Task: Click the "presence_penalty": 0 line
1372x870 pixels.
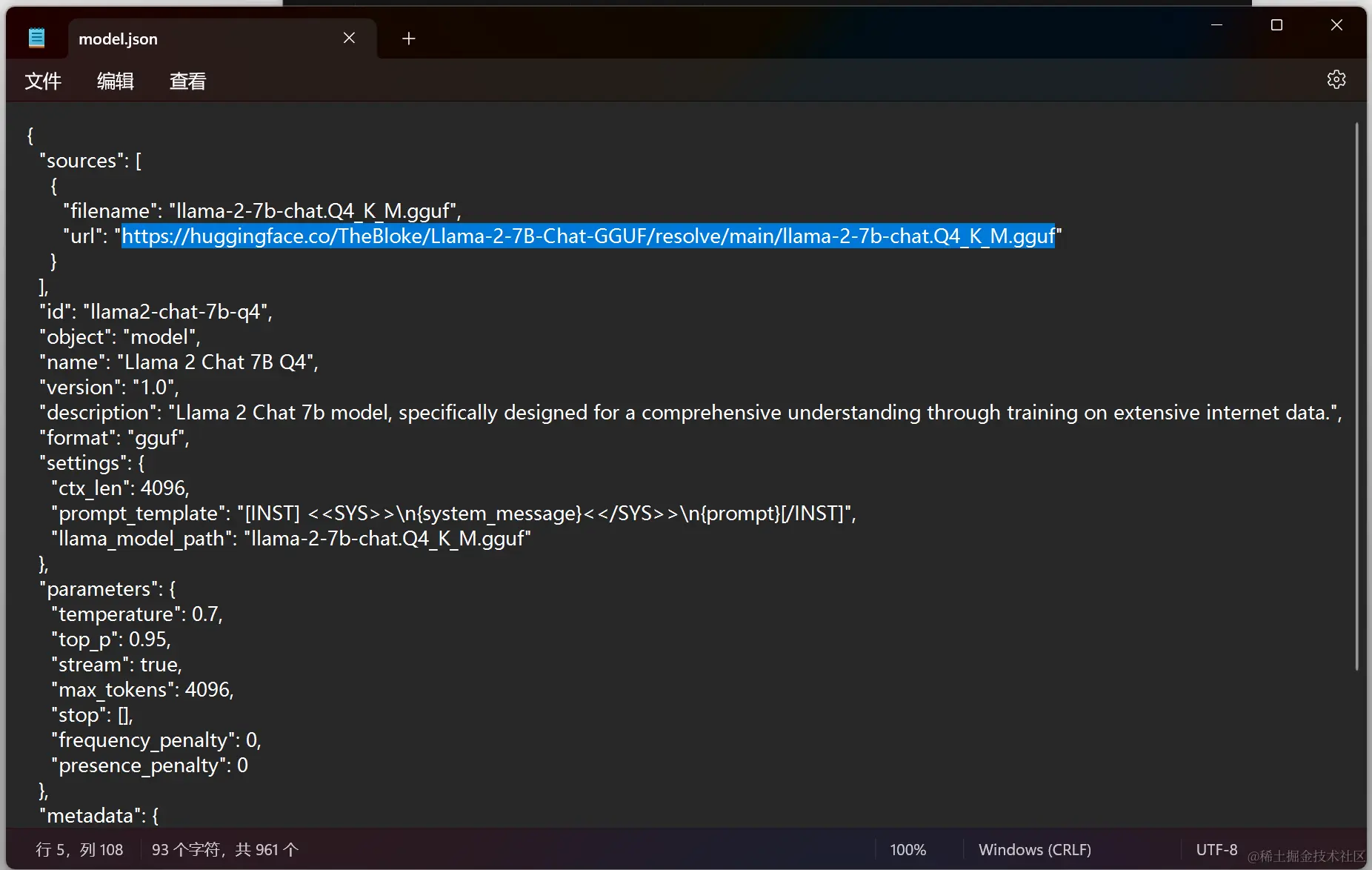Action: [150, 766]
